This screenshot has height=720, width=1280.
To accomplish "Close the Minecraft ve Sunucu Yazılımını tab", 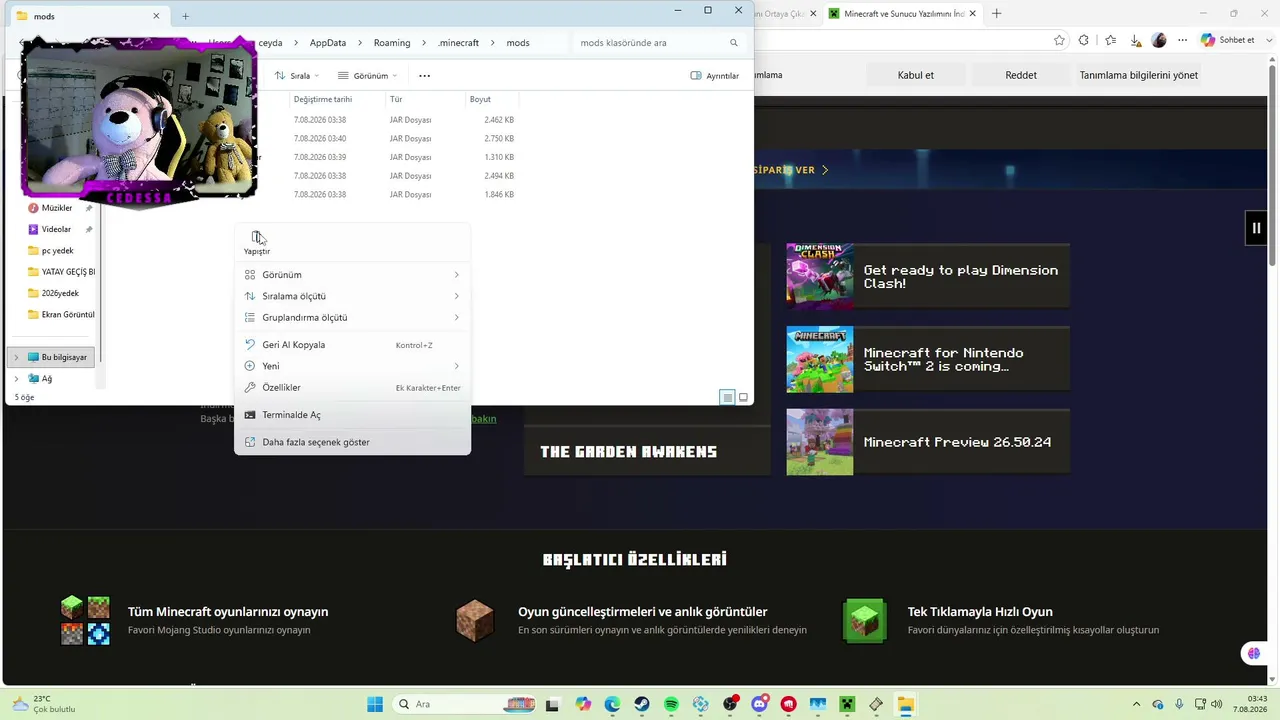I will click(972, 14).
